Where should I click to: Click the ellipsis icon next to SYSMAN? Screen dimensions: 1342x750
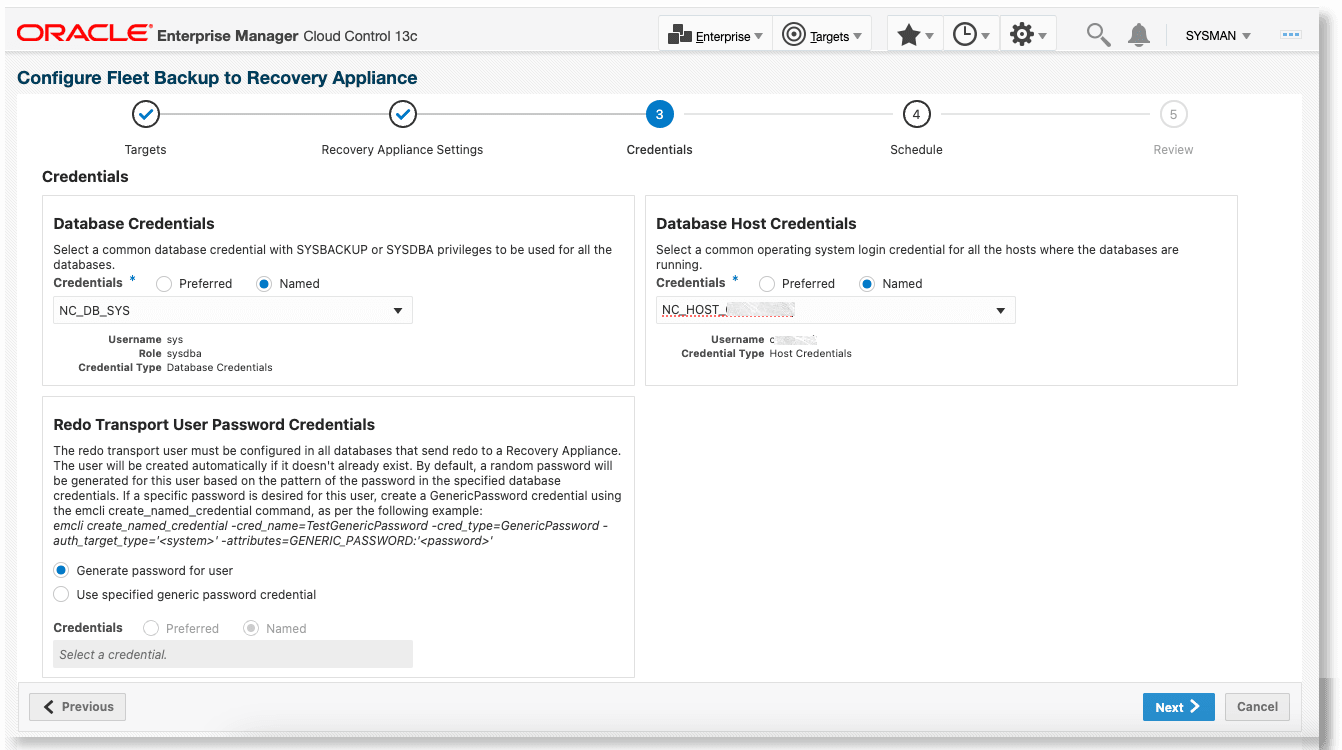(x=1290, y=33)
